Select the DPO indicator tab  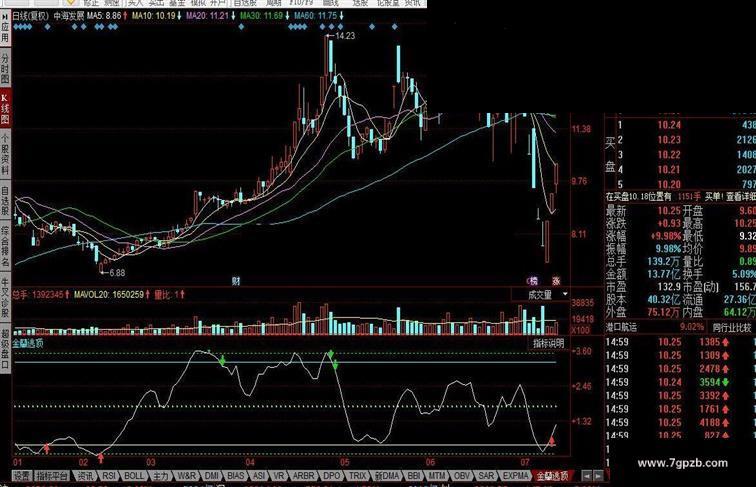click(331, 476)
